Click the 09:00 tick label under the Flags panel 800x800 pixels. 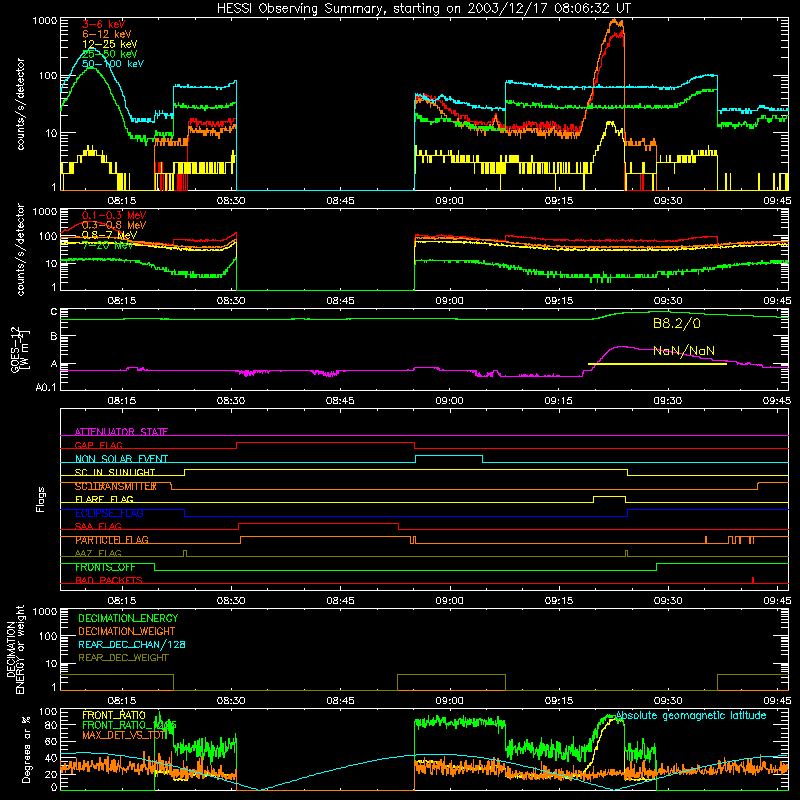(x=449, y=601)
